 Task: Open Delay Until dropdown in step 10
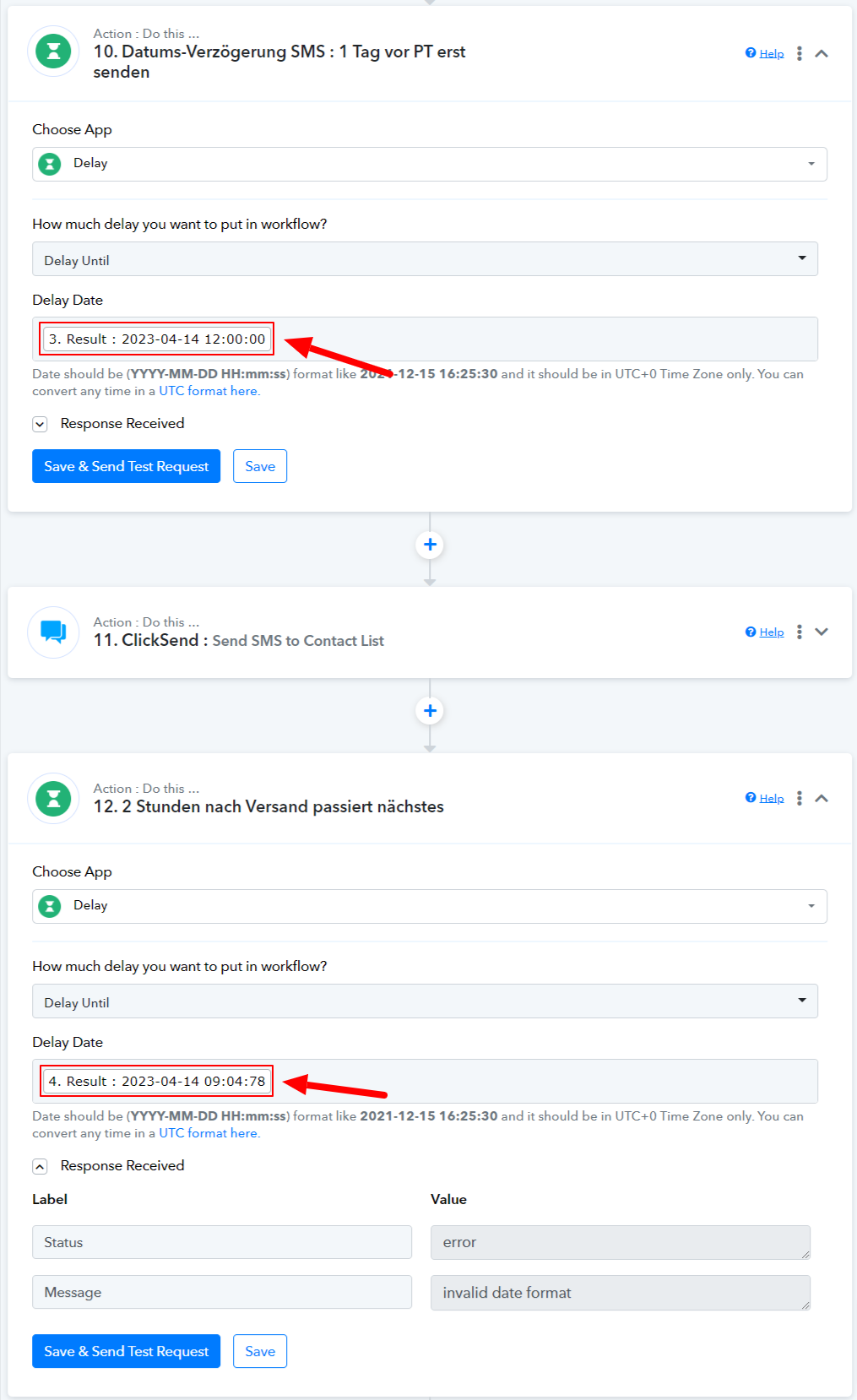pyautogui.click(x=425, y=259)
